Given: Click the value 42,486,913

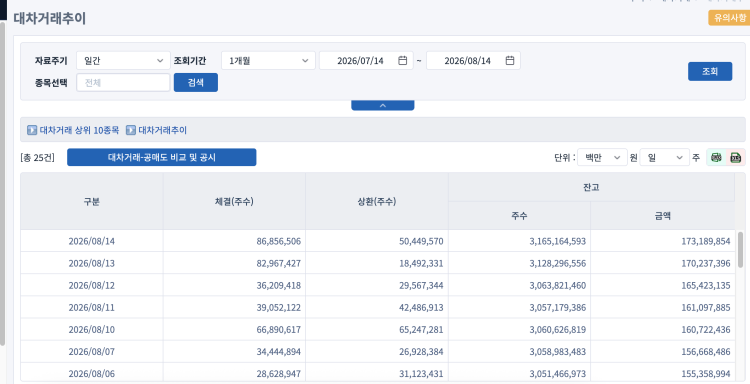Looking at the screenshot, I should 421,307.
